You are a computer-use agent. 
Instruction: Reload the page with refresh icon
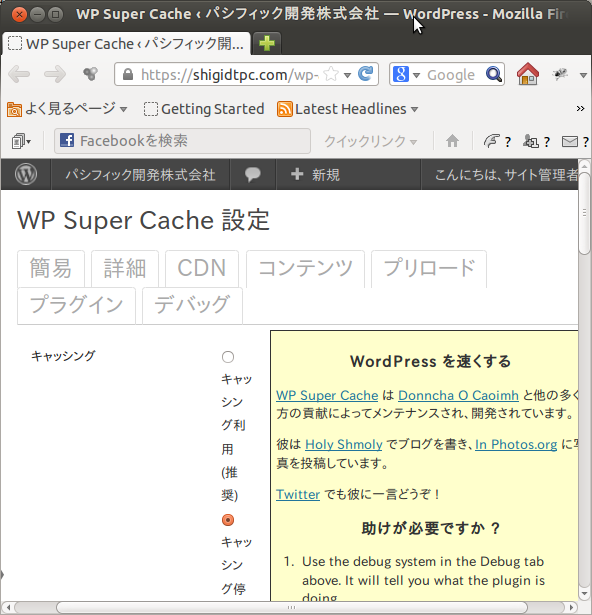366,74
